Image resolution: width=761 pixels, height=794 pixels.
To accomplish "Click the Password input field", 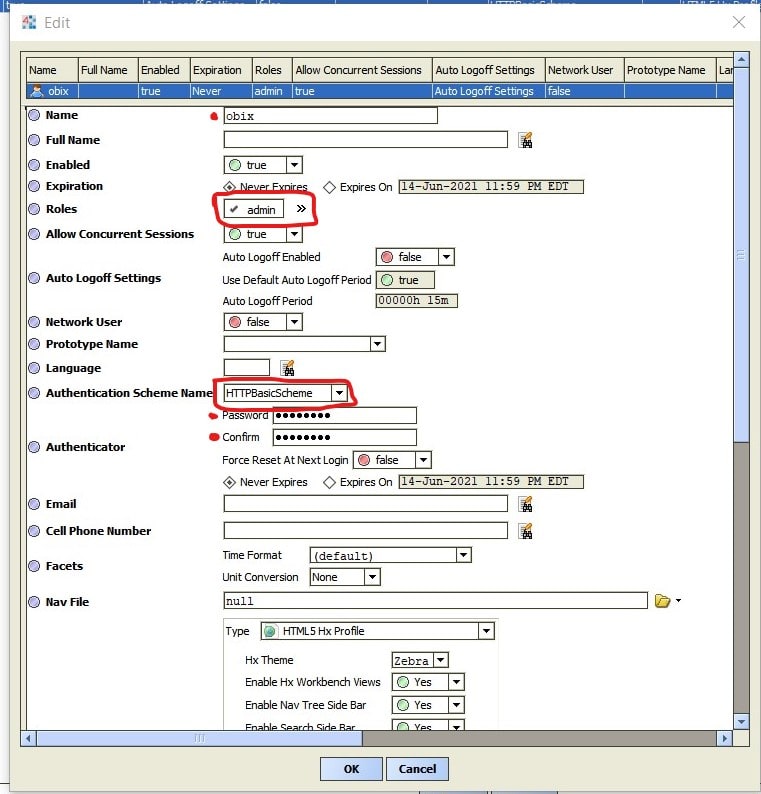I will click(x=345, y=416).
